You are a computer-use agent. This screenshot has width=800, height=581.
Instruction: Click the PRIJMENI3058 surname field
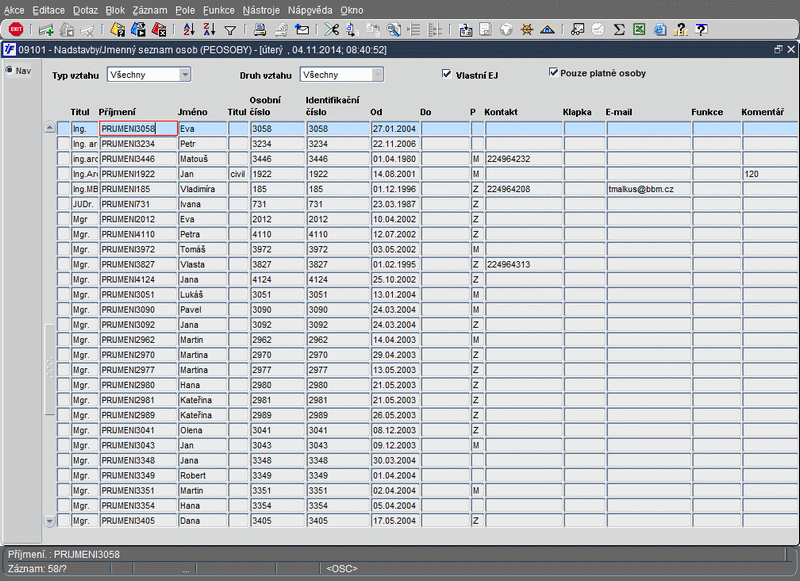[x=138, y=129]
